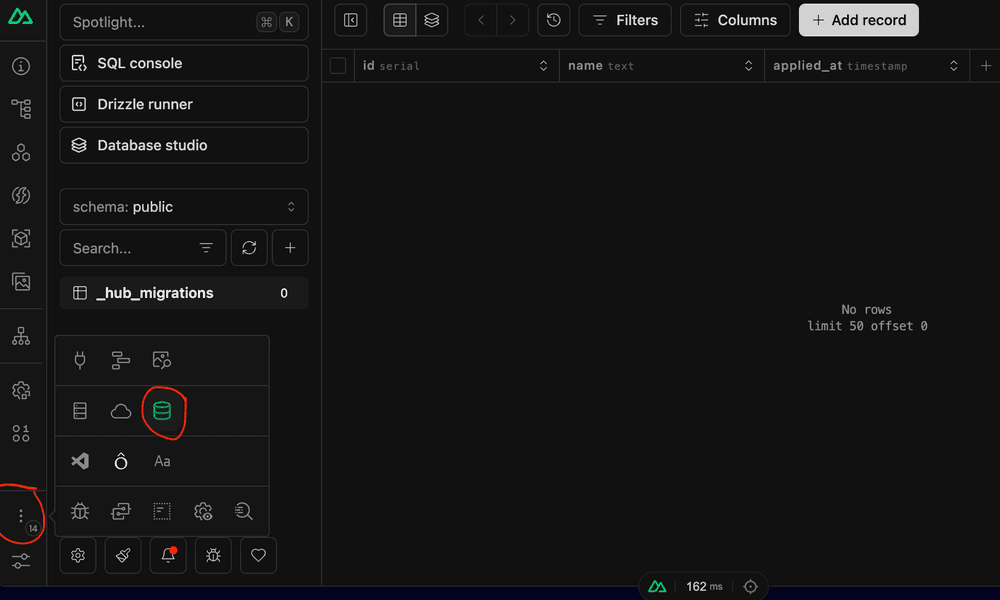Click the notification bell with red badge
This screenshot has width=1000, height=600.
168,555
